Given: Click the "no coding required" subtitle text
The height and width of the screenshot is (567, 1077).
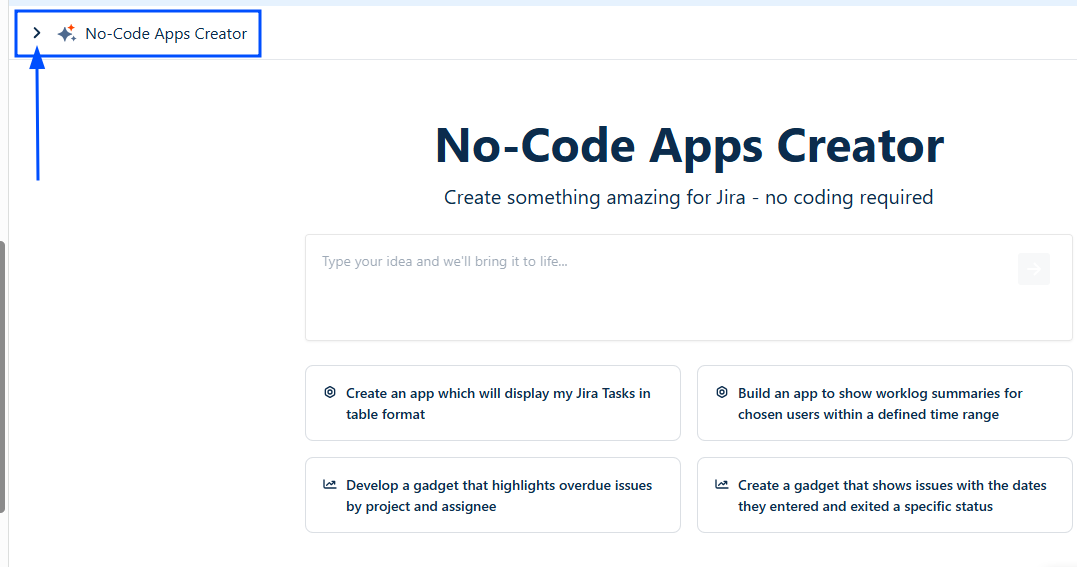Looking at the screenshot, I should [x=848, y=198].
